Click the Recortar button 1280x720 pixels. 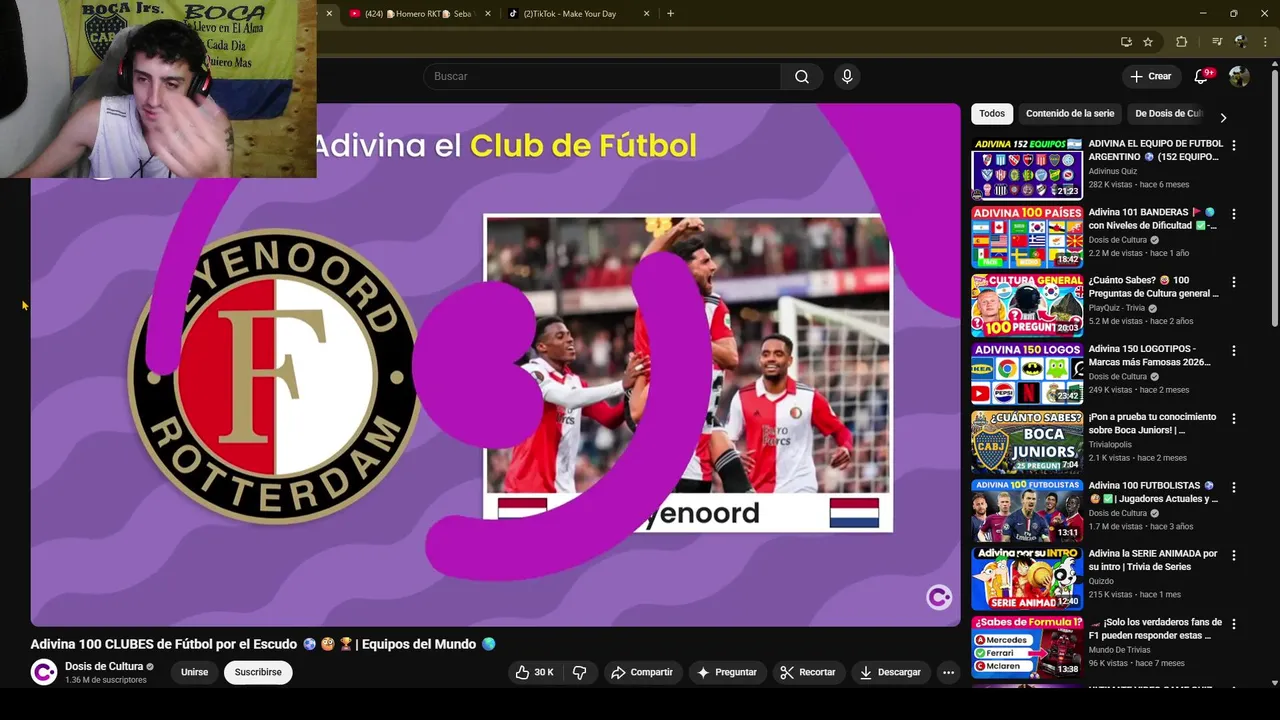(x=808, y=672)
